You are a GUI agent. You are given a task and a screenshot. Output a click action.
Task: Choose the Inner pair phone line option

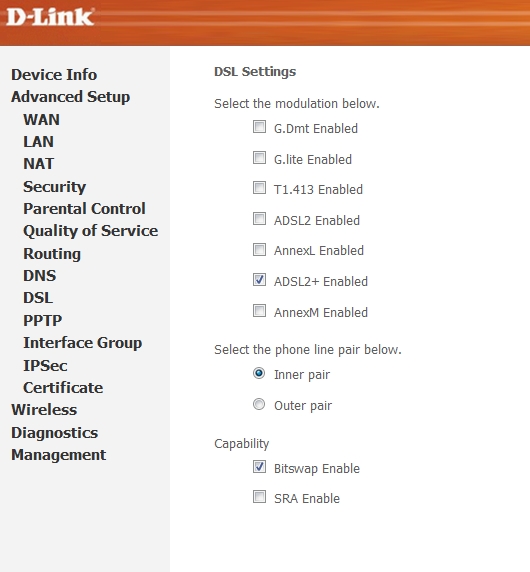pos(259,373)
